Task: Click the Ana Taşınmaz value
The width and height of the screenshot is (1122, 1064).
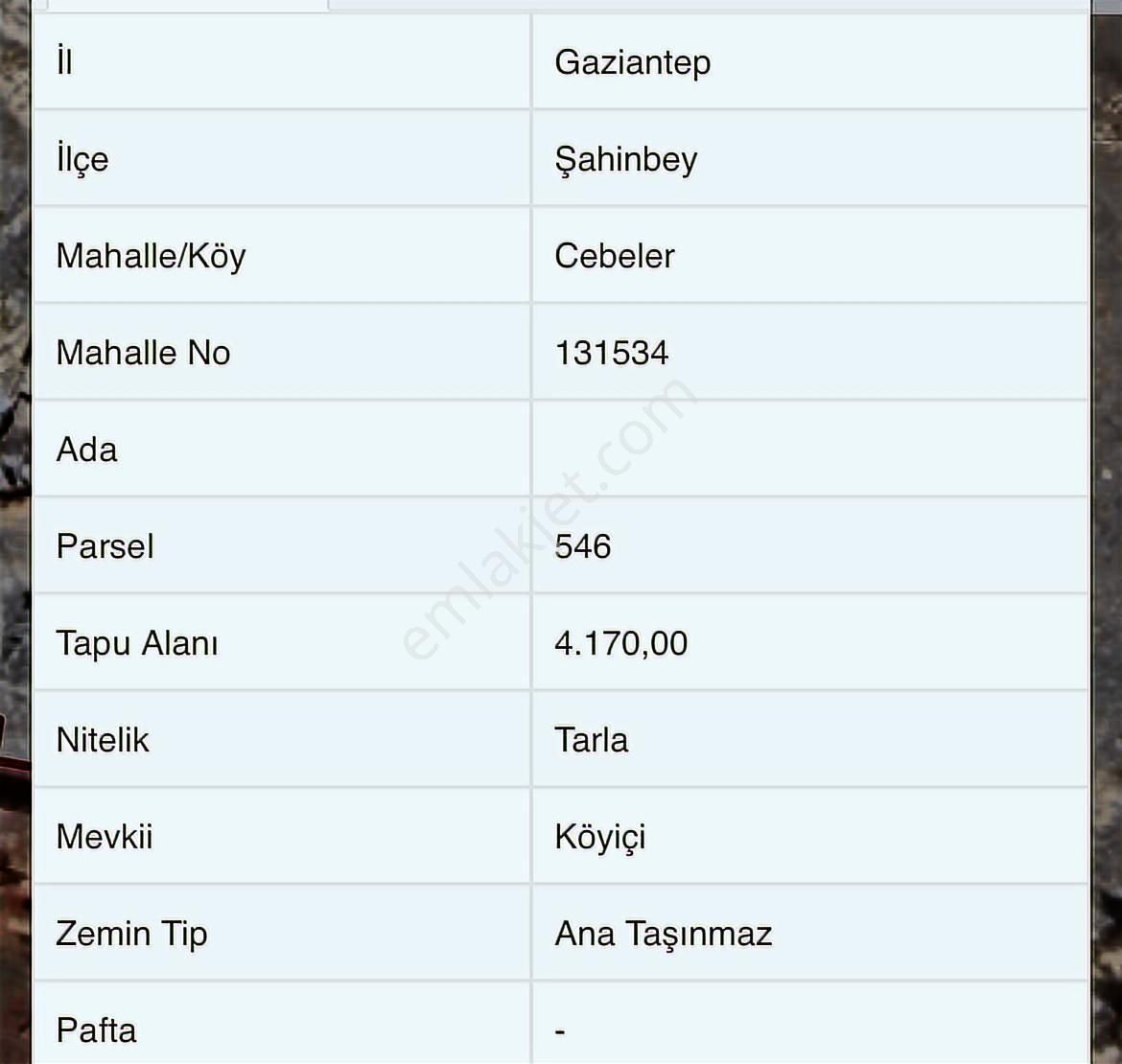Action: [x=664, y=934]
